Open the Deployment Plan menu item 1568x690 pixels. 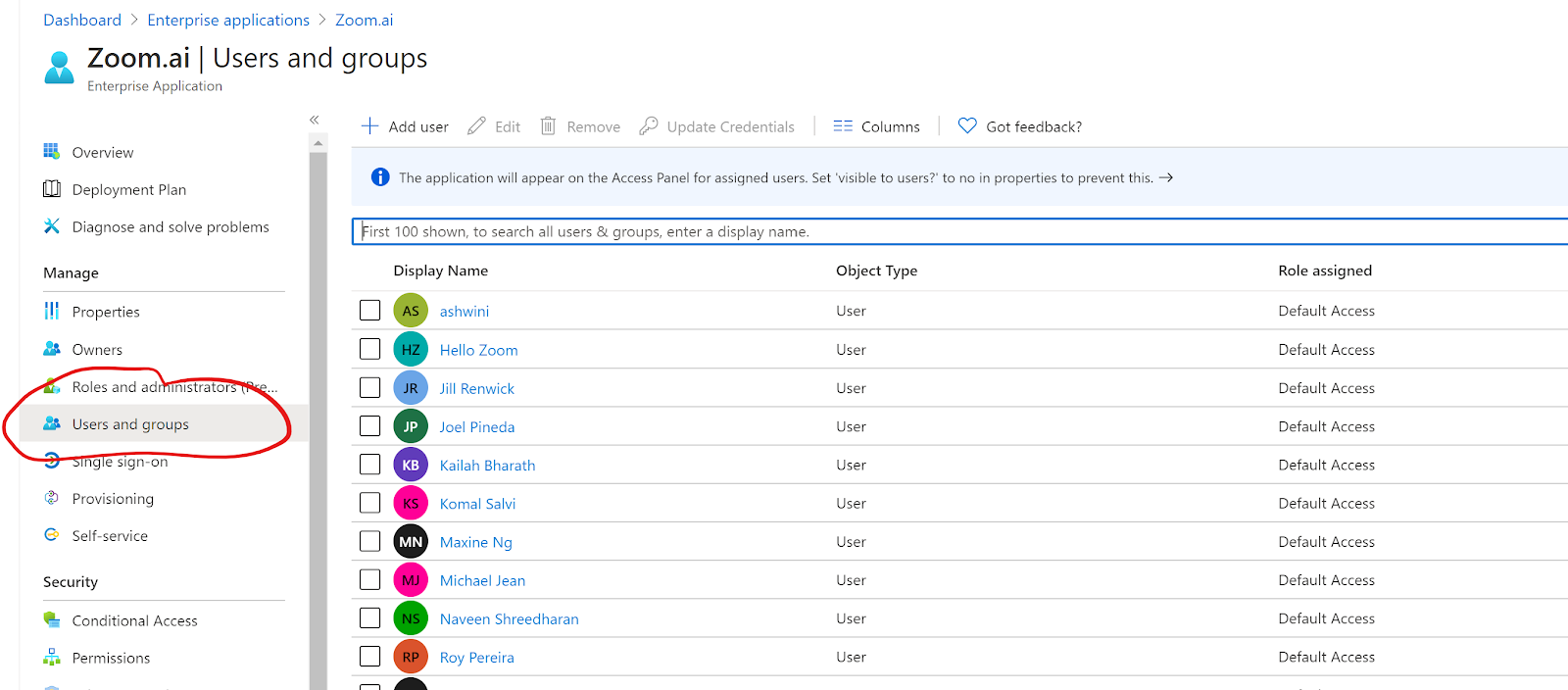coord(129,189)
